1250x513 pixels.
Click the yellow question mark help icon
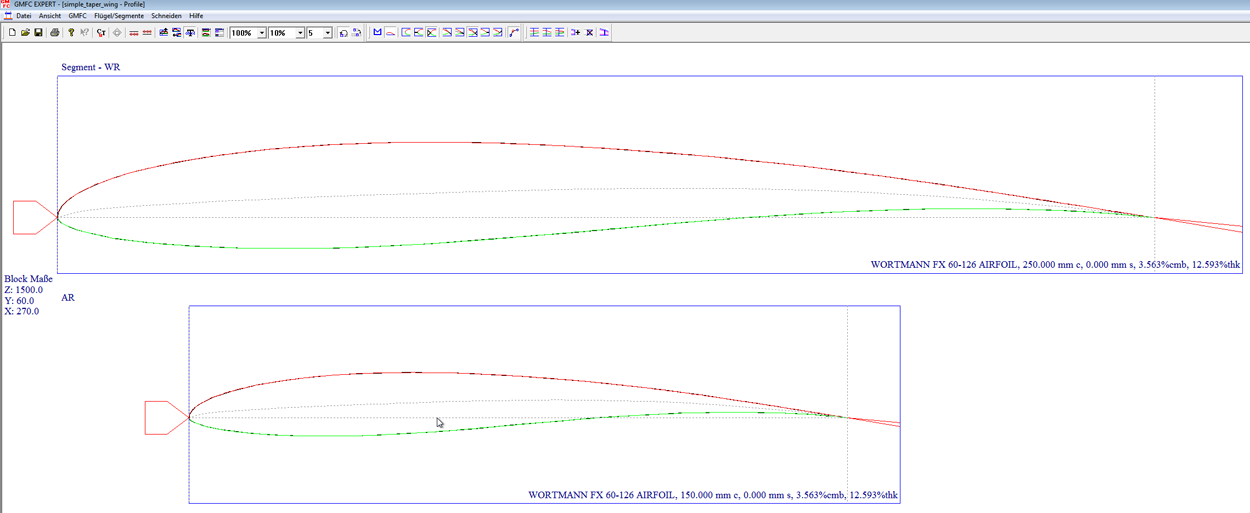71,33
